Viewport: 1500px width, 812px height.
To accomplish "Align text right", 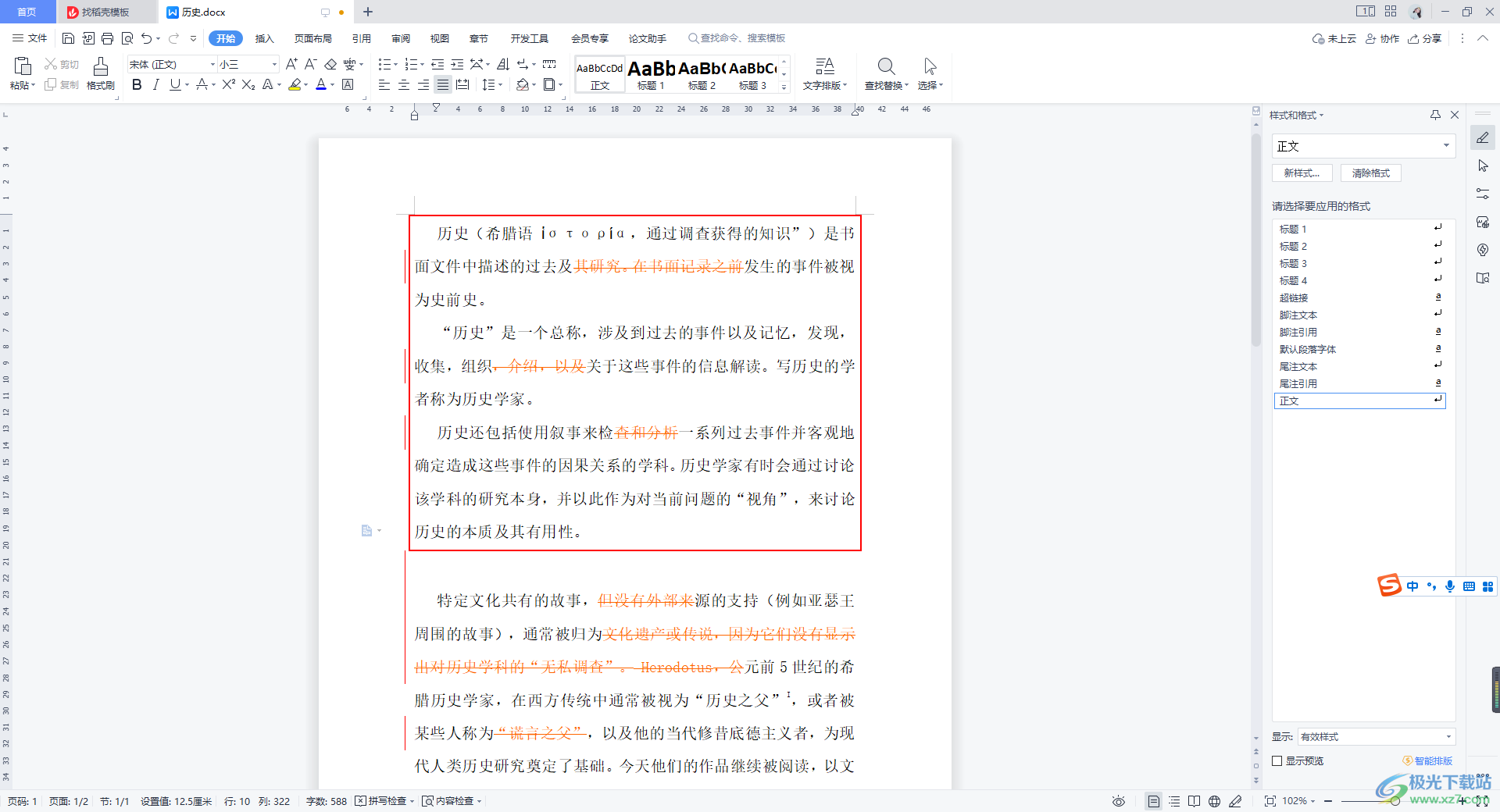I will pos(423,84).
